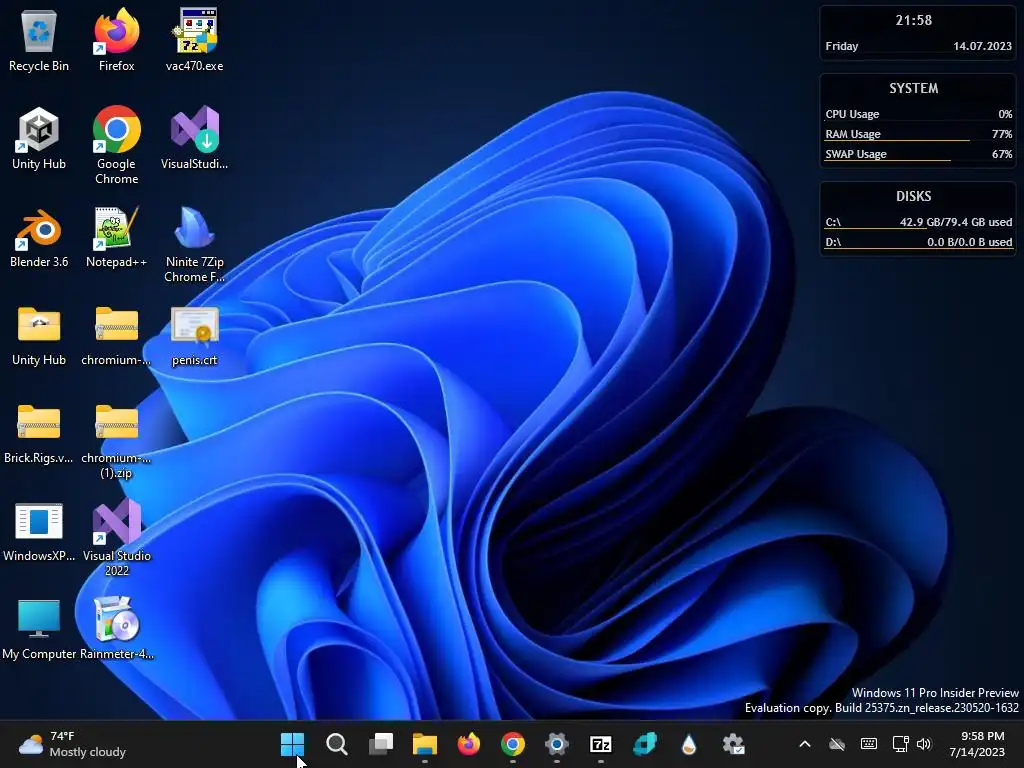Expand the hidden system tray icons chevron
The image size is (1024, 768).
805,744
